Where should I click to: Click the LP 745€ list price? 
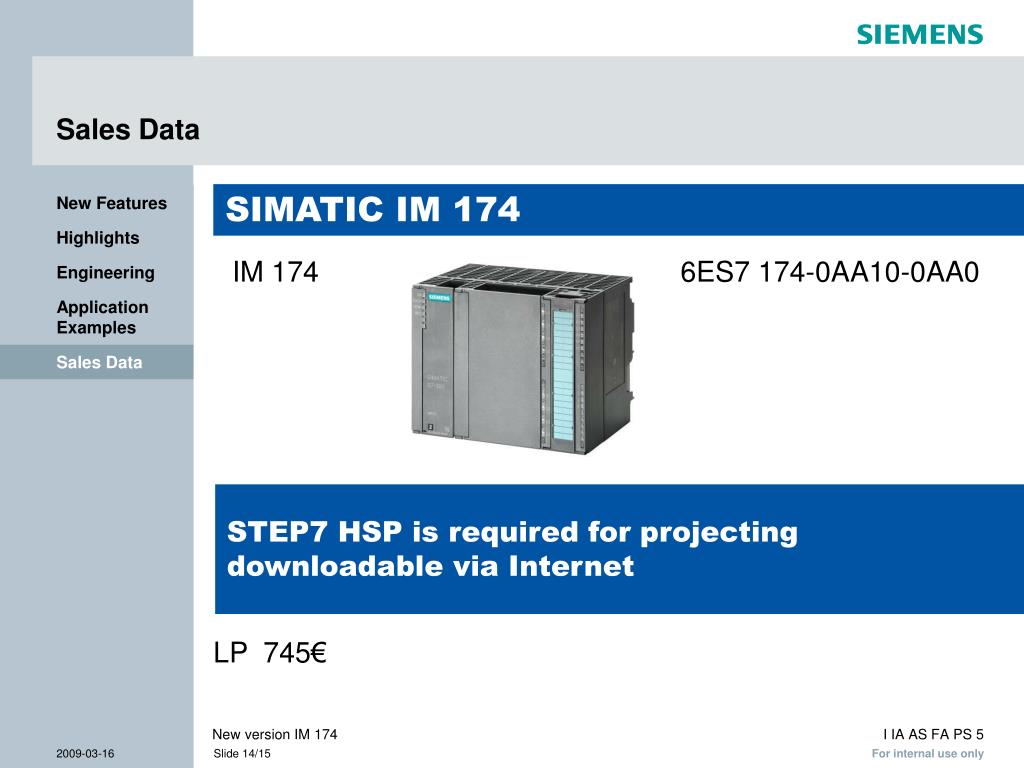[270, 652]
